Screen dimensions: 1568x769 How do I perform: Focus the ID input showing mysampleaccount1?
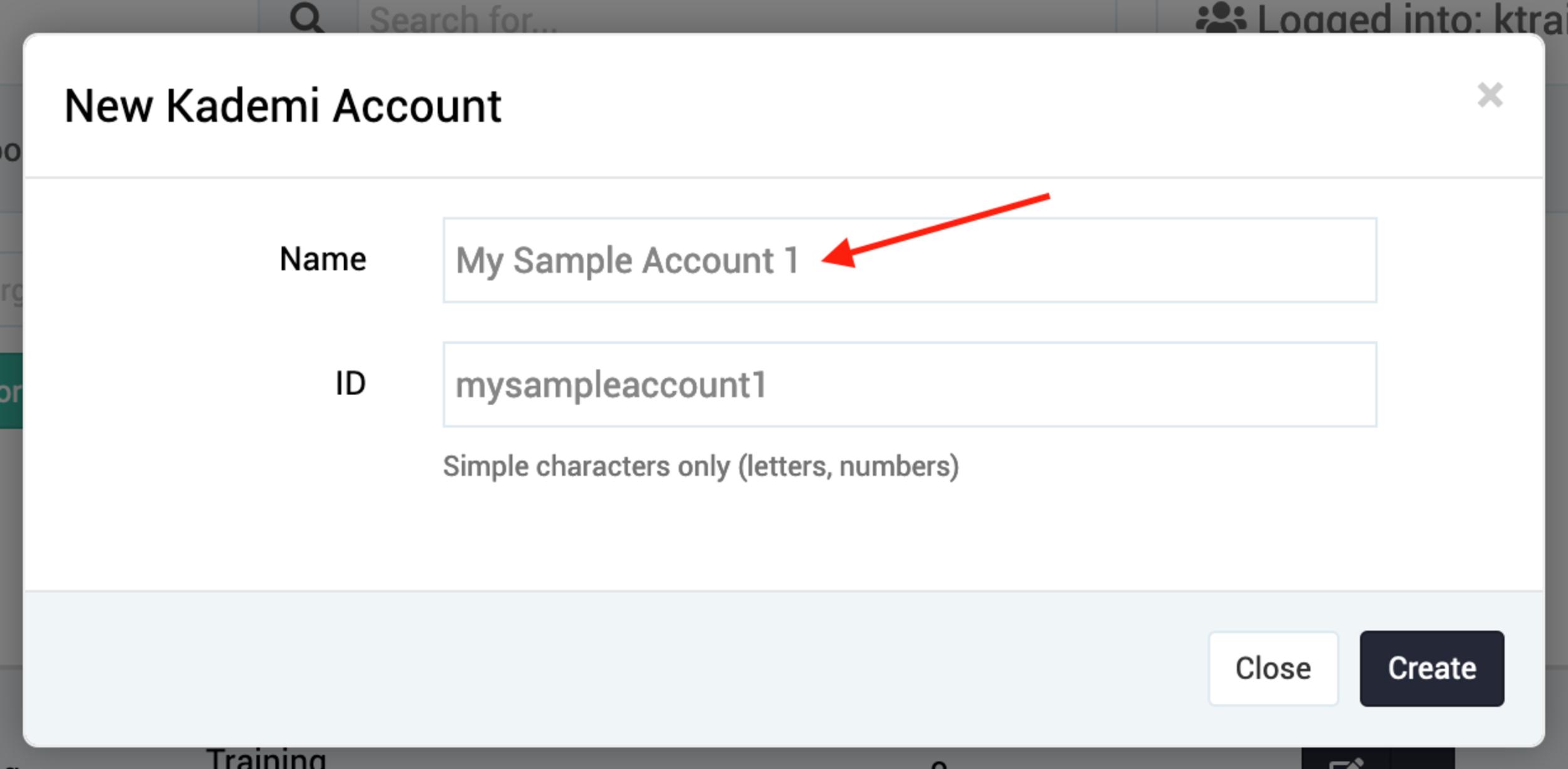[x=908, y=385]
